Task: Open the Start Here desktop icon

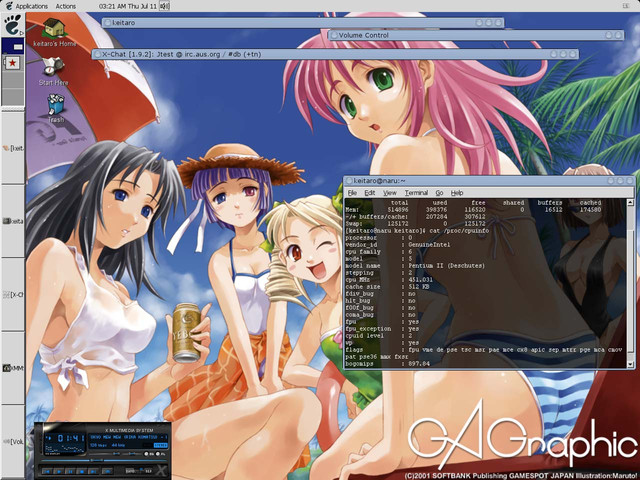Action: 53,71
